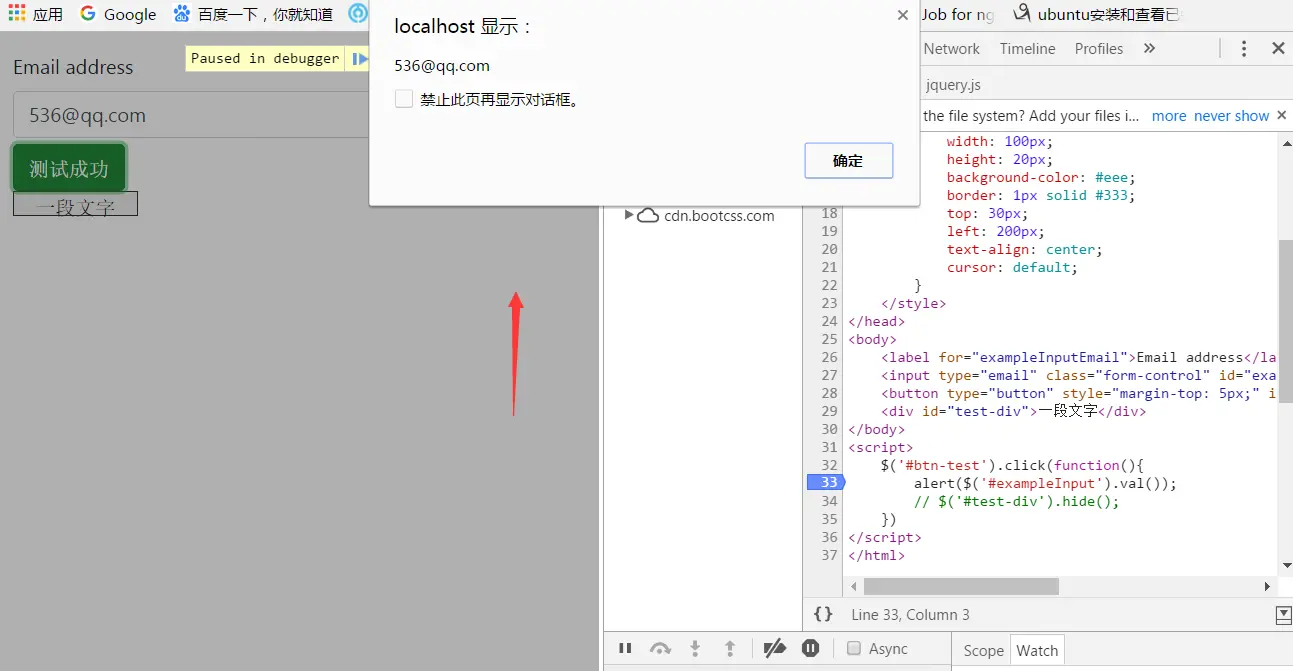Pause script execution button

625,648
